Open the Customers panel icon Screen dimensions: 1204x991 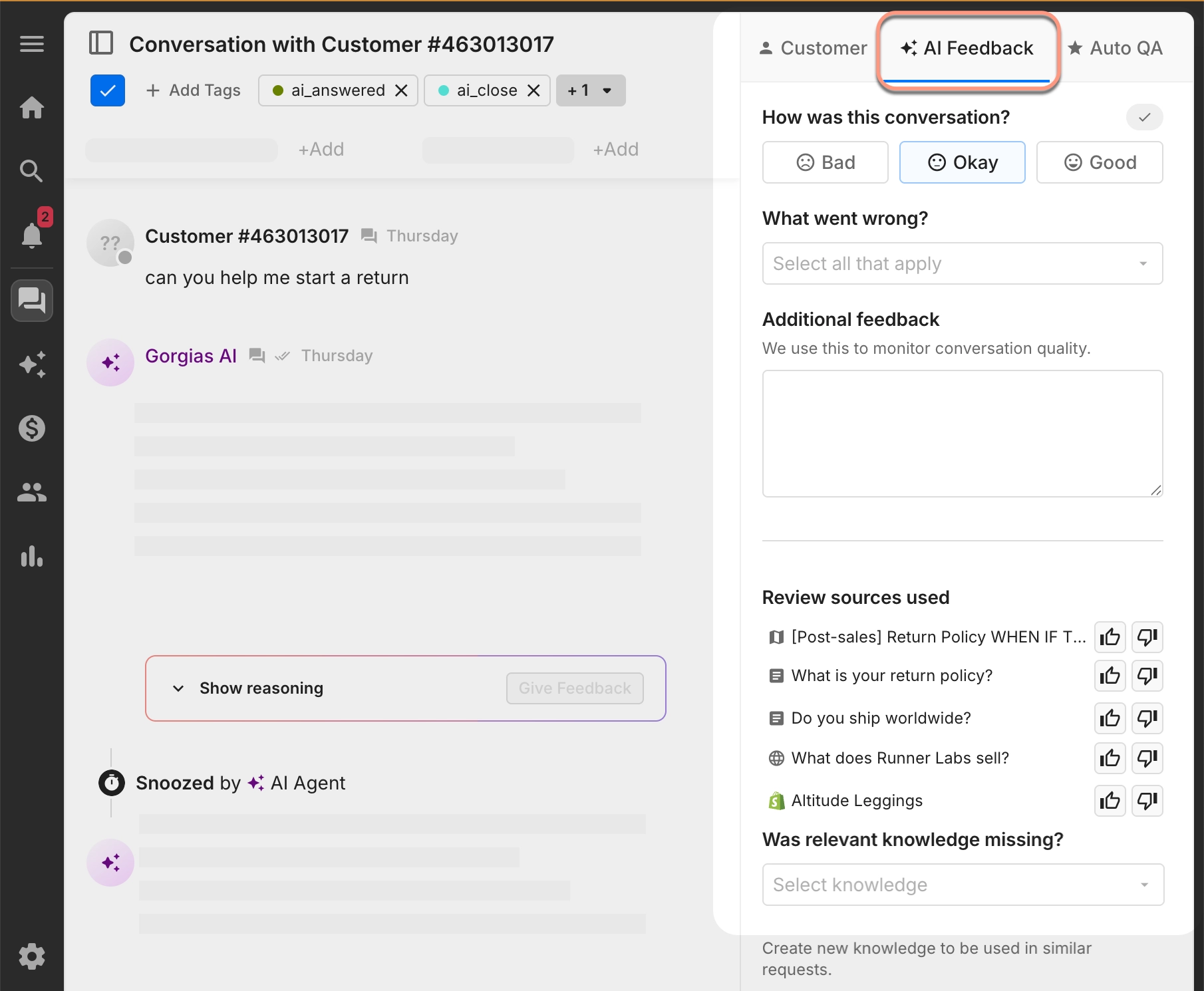pos(32,492)
